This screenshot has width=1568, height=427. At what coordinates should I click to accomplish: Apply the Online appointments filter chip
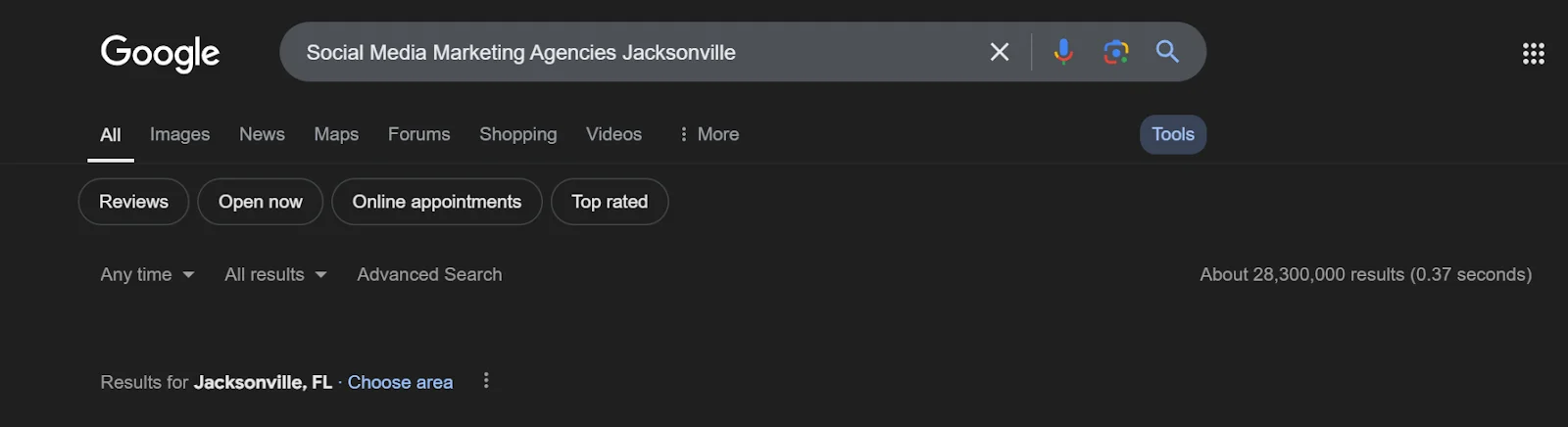tap(436, 202)
